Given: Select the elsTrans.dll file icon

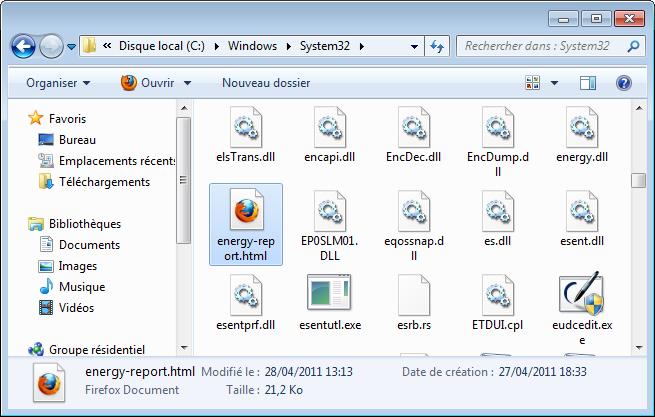Looking at the screenshot, I should [x=246, y=127].
